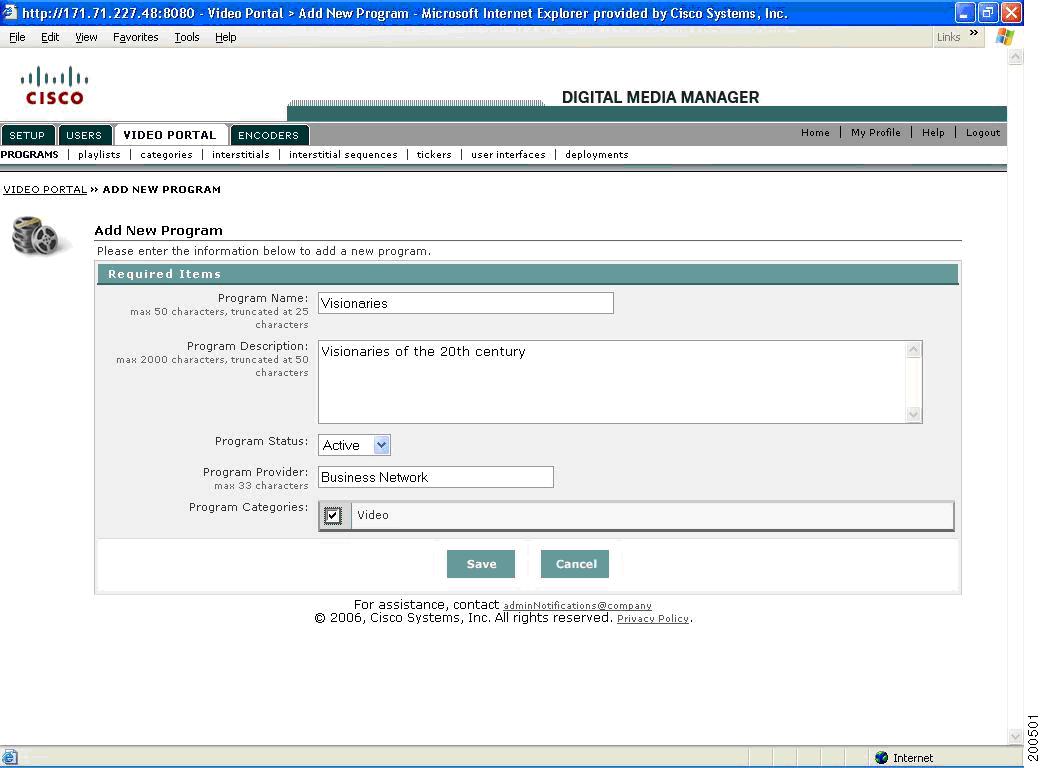This screenshot has height=768, width=1042.
Task: Click the Cisco logo
Action: [x=54, y=86]
